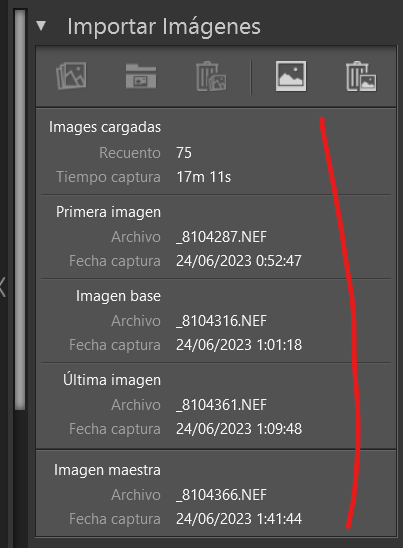This screenshot has height=548, width=403.
Task: Open the import images from folder icon
Action: tap(141, 76)
